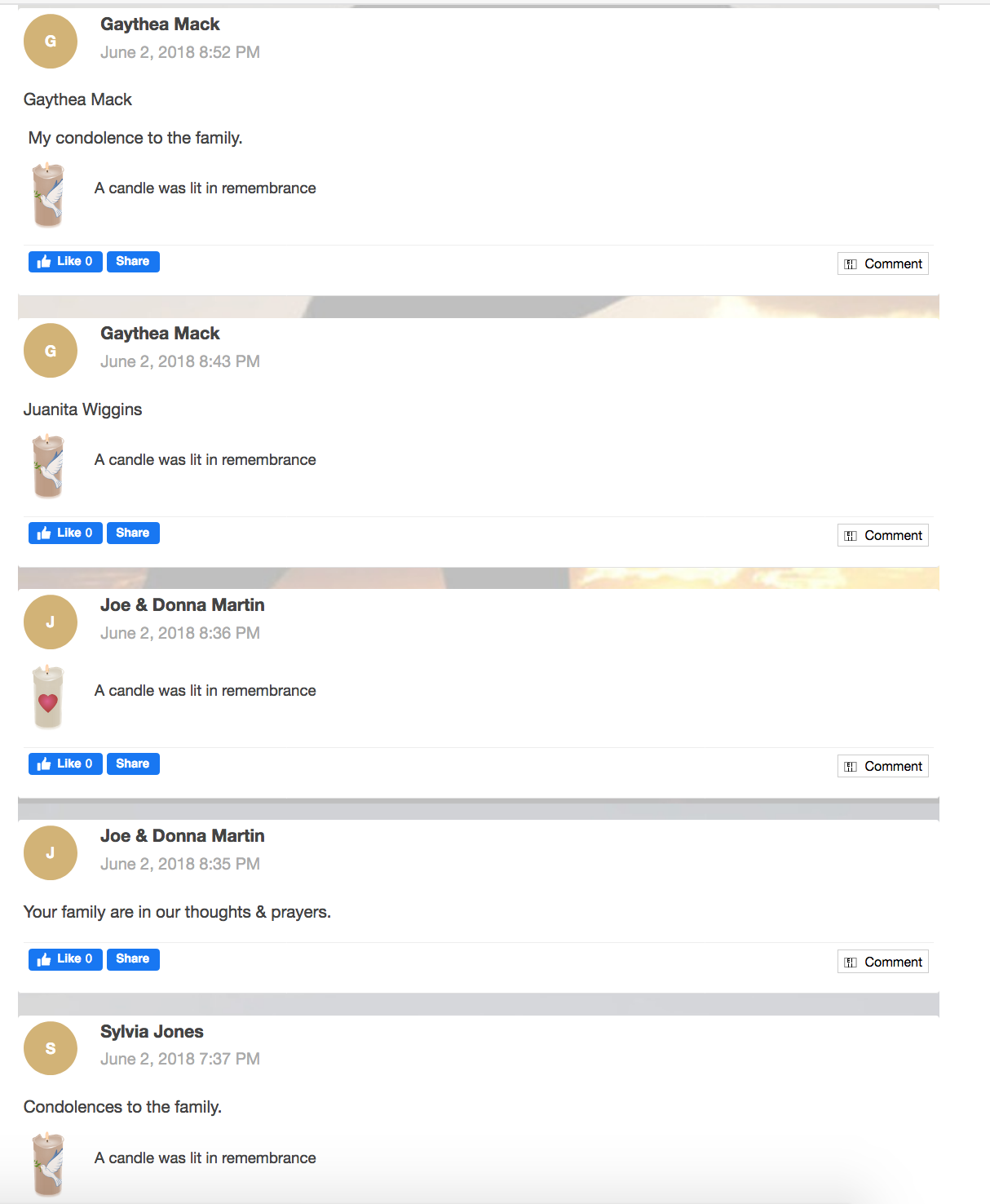
Task: Comment on Joe & Donna Martin's 8:36 PM post
Action: coord(883,767)
